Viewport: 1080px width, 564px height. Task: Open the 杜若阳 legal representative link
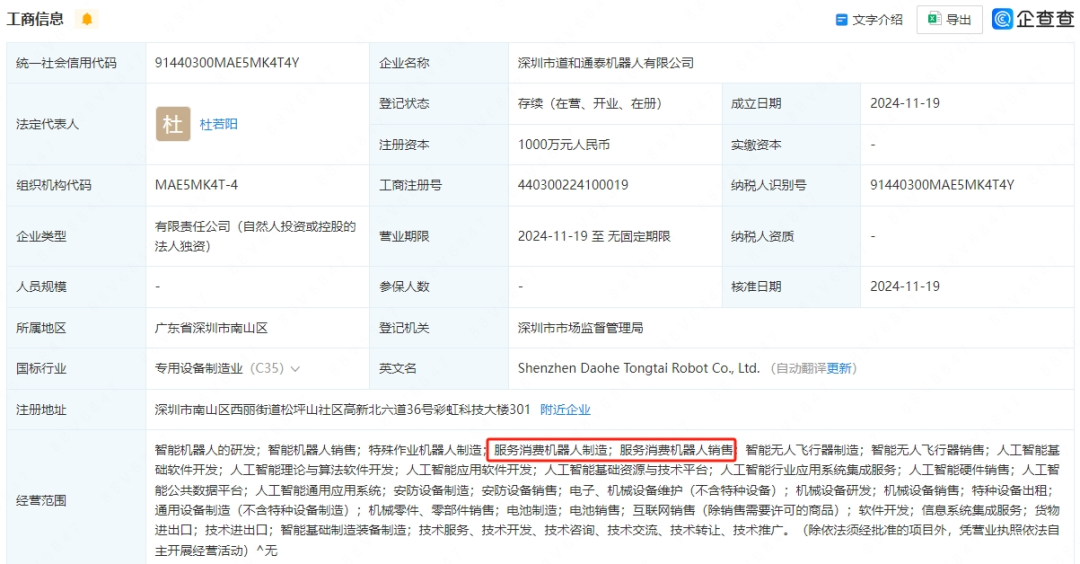218,124
